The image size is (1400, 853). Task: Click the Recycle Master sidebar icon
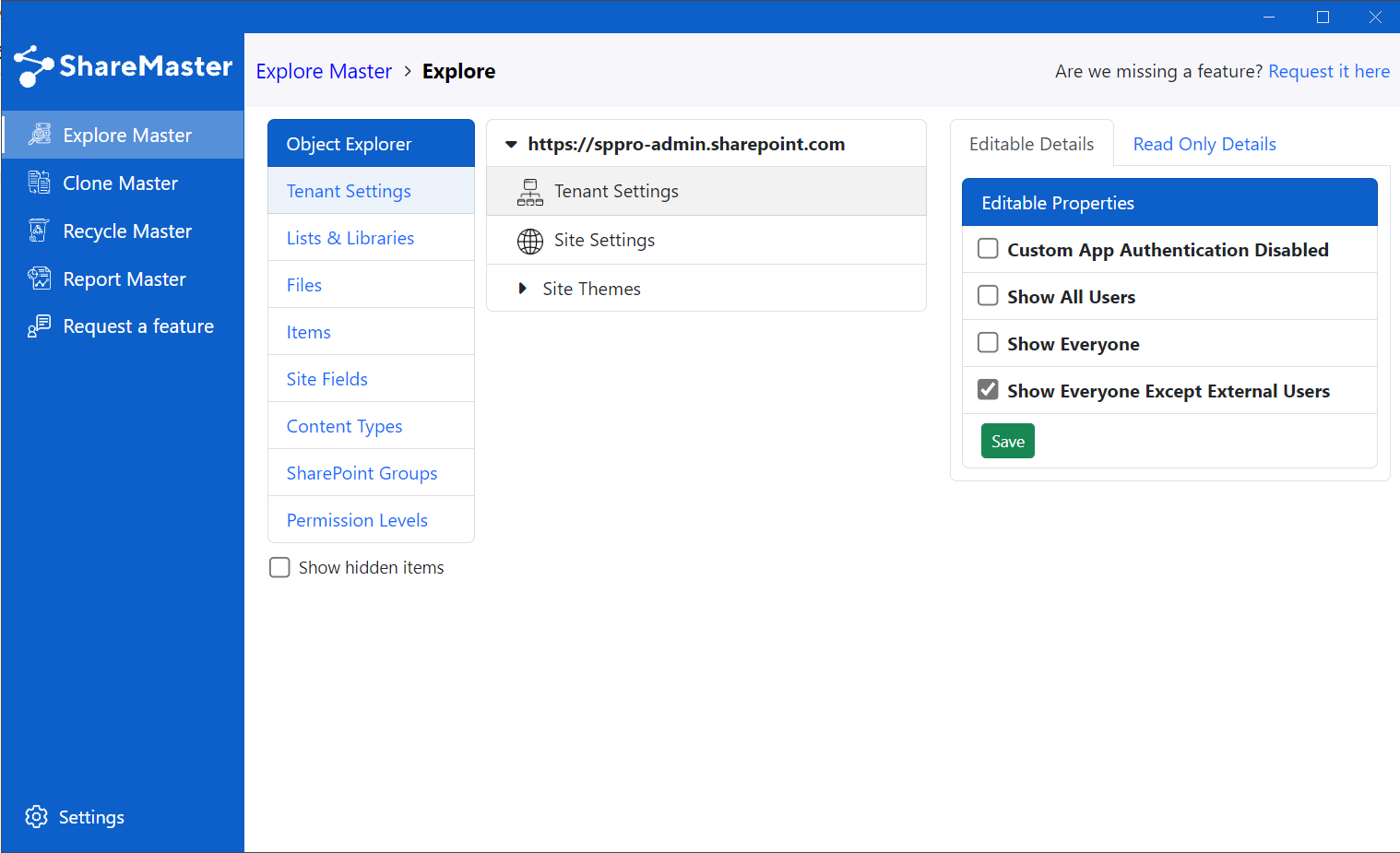point(39,231)
